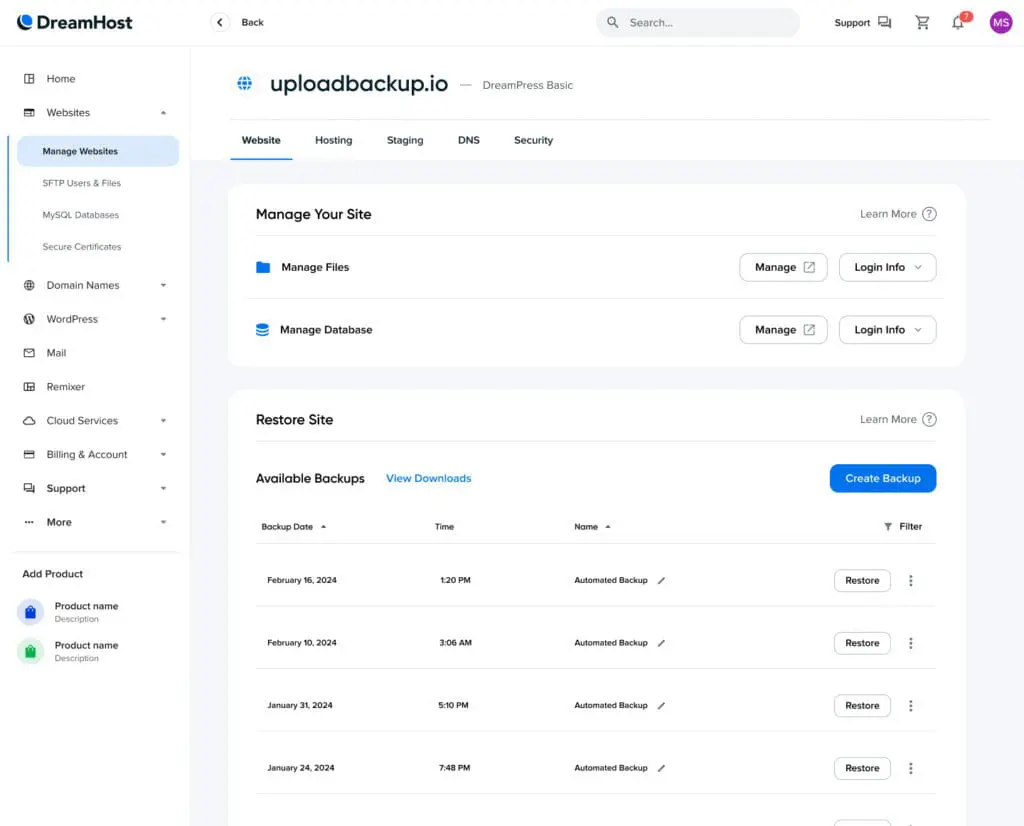Viewport: 1024px width, 826px height.
Task: Collapse the Websites sidebar section
Action: click(x=163, y=113)
